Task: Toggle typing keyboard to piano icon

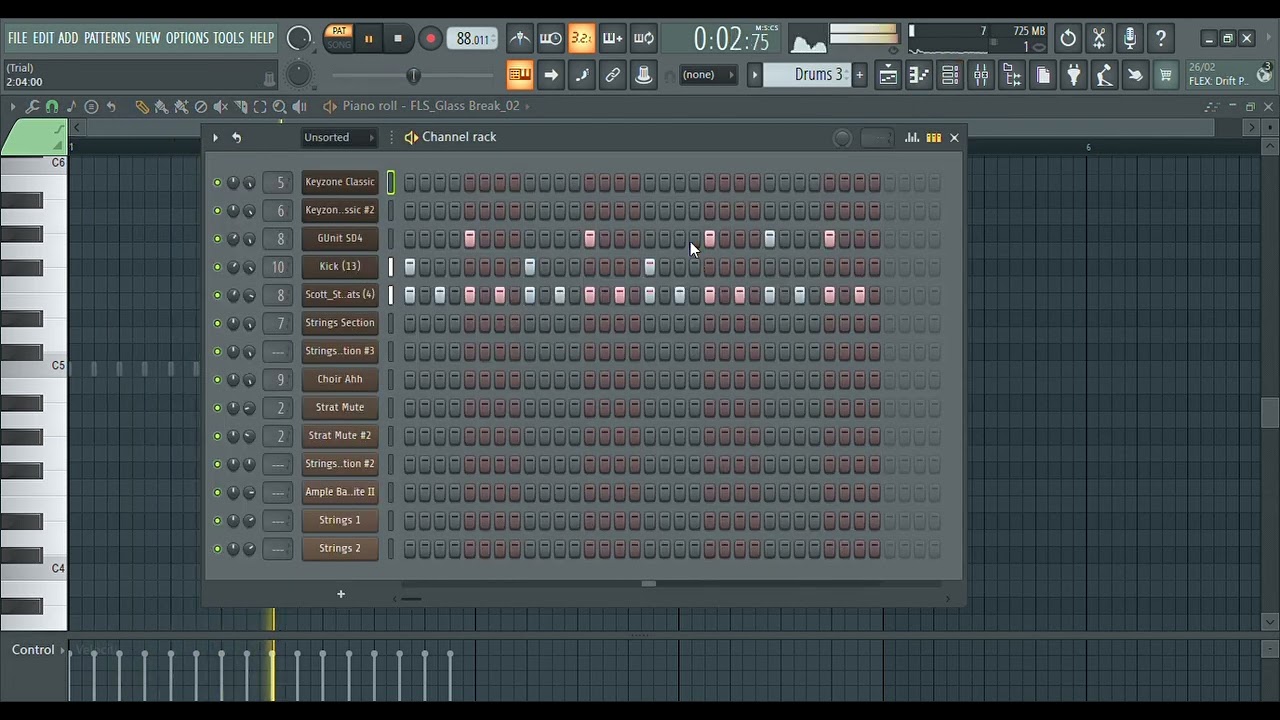Action: (x=520, y=75)
